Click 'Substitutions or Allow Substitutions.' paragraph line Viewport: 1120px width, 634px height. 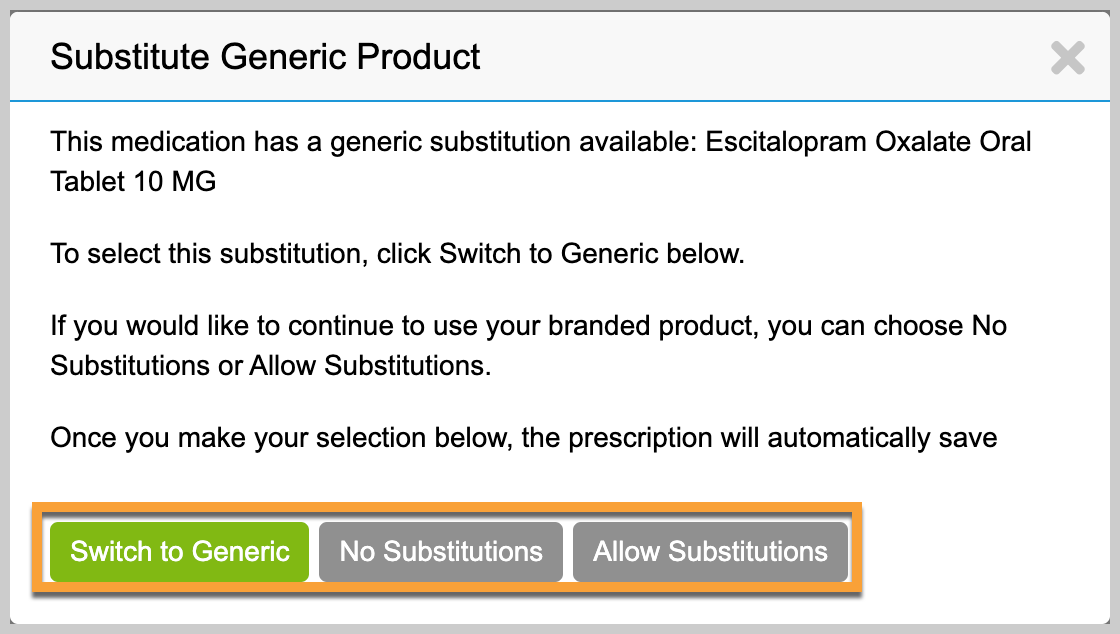click(271, 365)
